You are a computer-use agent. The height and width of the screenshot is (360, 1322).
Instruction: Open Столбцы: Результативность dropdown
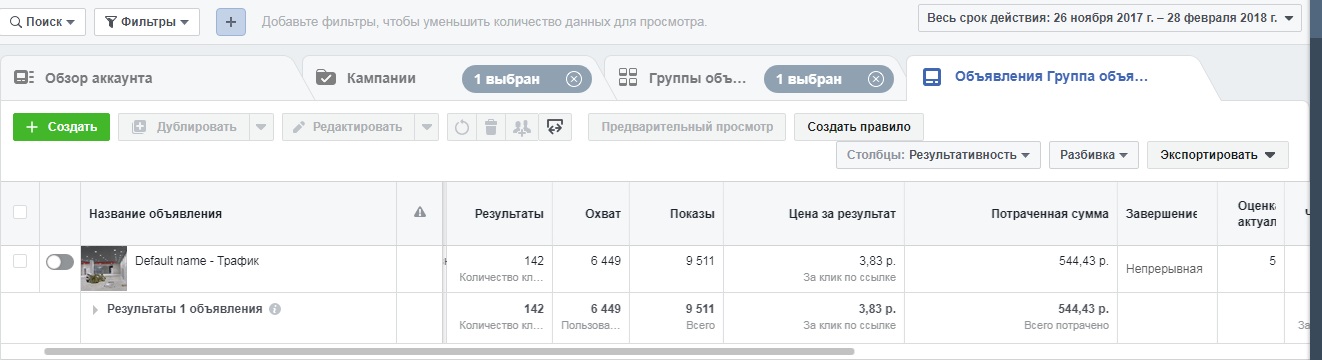click(938, 155)
